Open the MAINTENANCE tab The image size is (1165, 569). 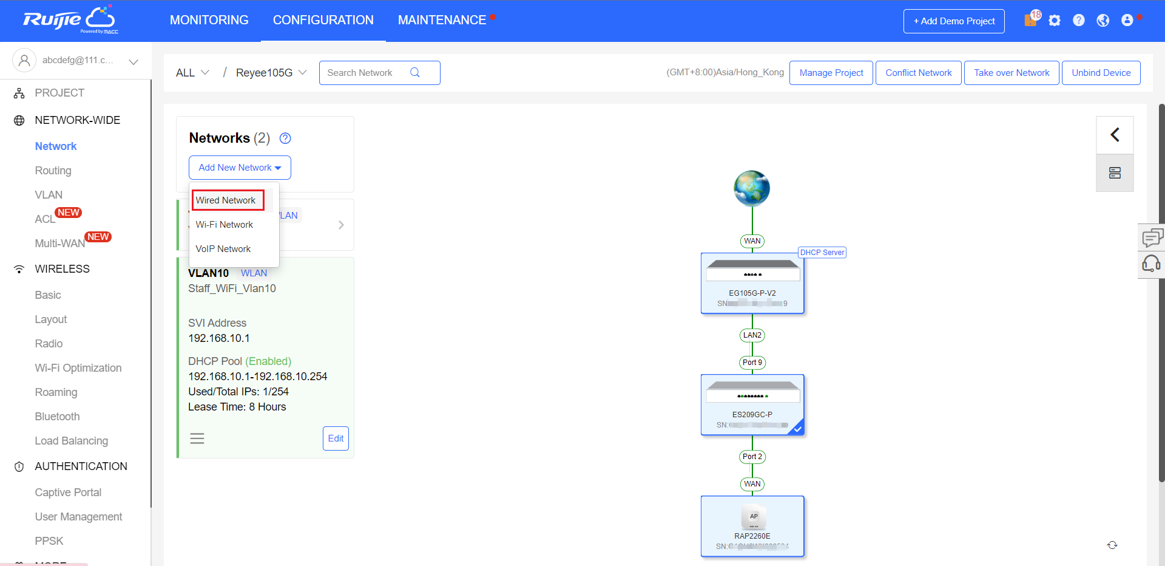(x=442, y=20)
